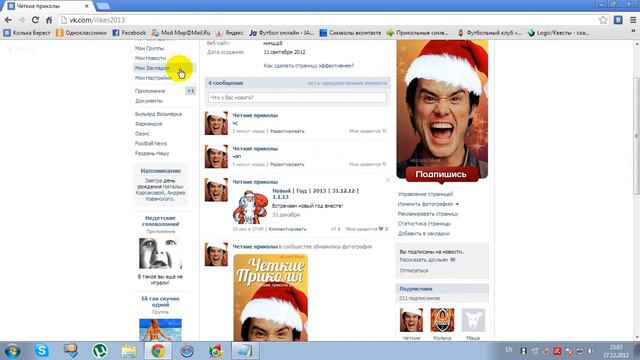Open follower Маша's avatar
Screen dimensions: 640x360
point(473,320)
